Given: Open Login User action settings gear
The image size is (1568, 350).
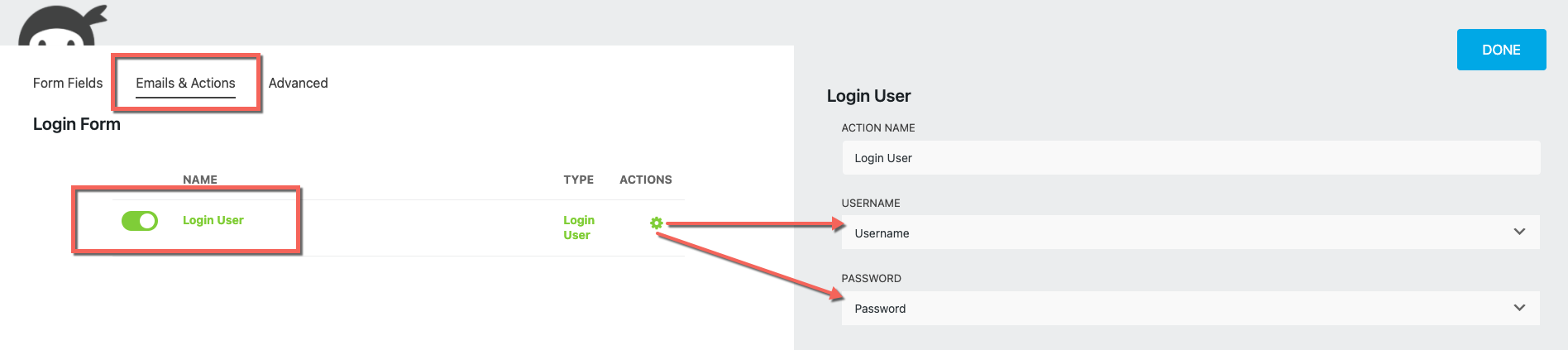Looking at the screenshot, I should click(656, 223).
